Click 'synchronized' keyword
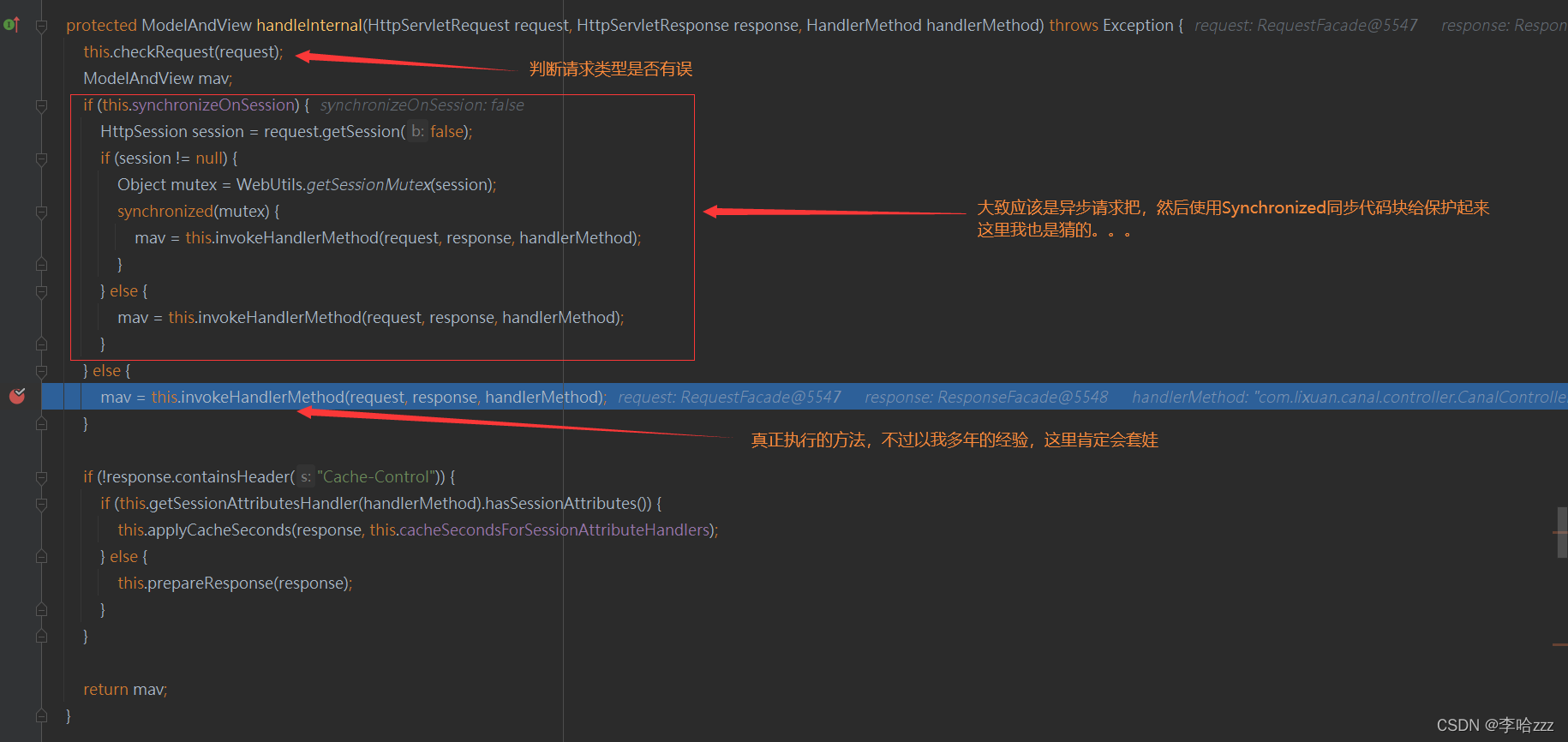This screenshot has width=1568, height=742. (165, 212)
